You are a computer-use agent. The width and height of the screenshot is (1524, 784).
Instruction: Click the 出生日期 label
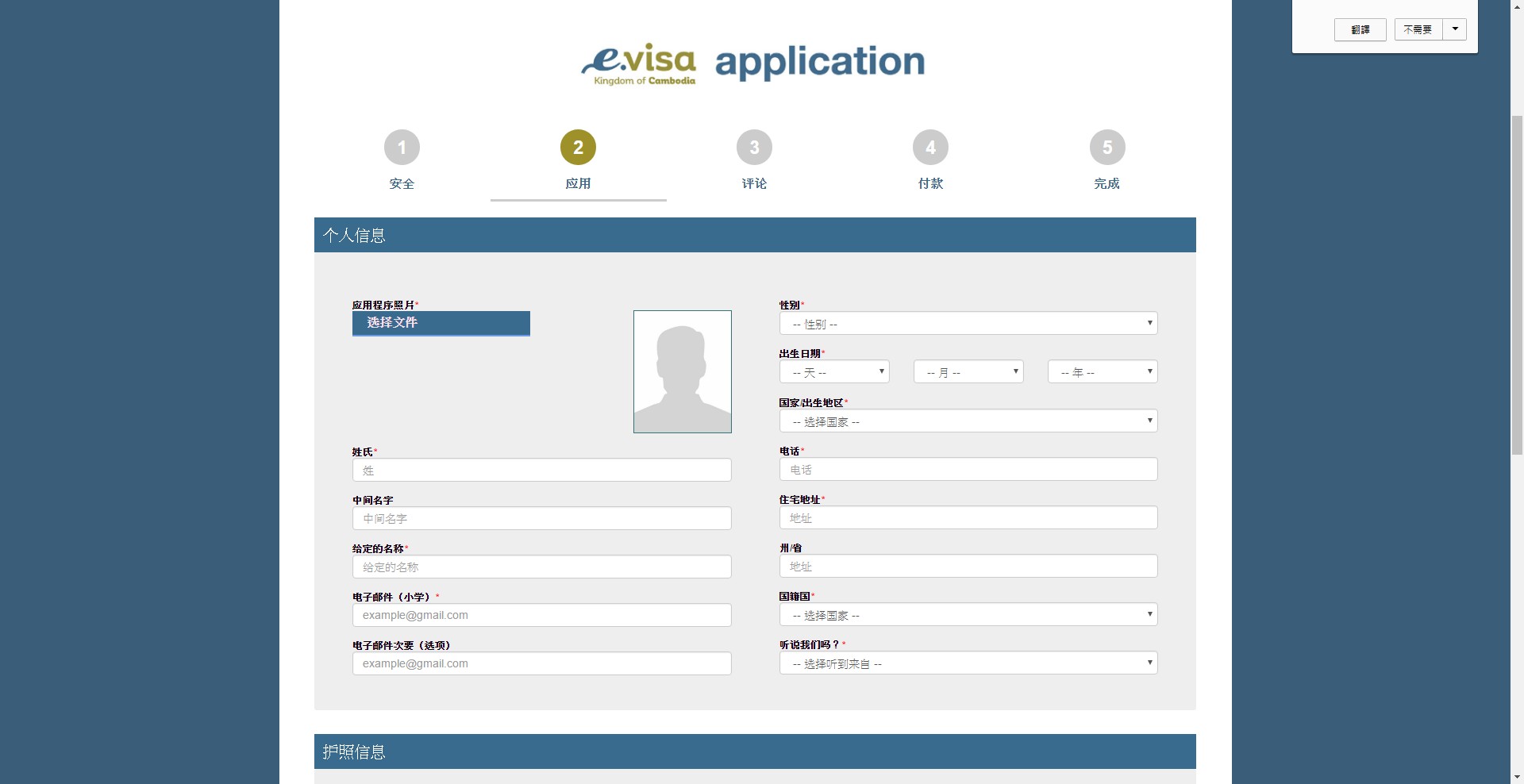(800, 354)
